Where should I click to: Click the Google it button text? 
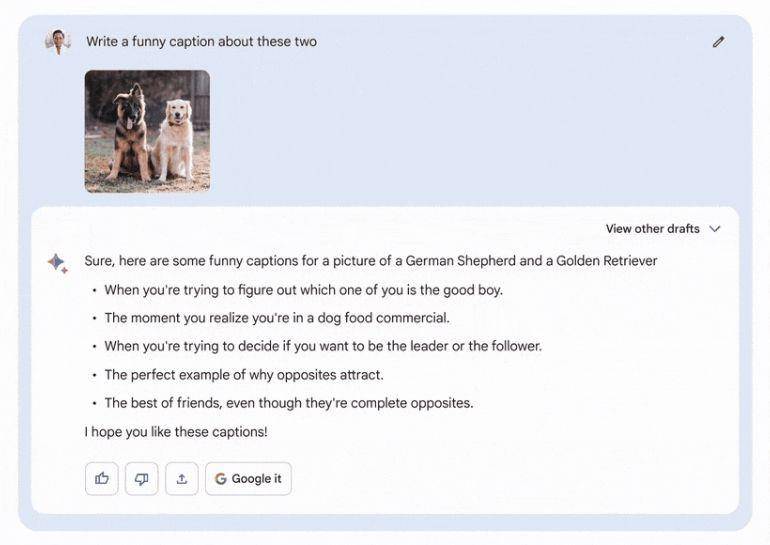pos(256,479)
